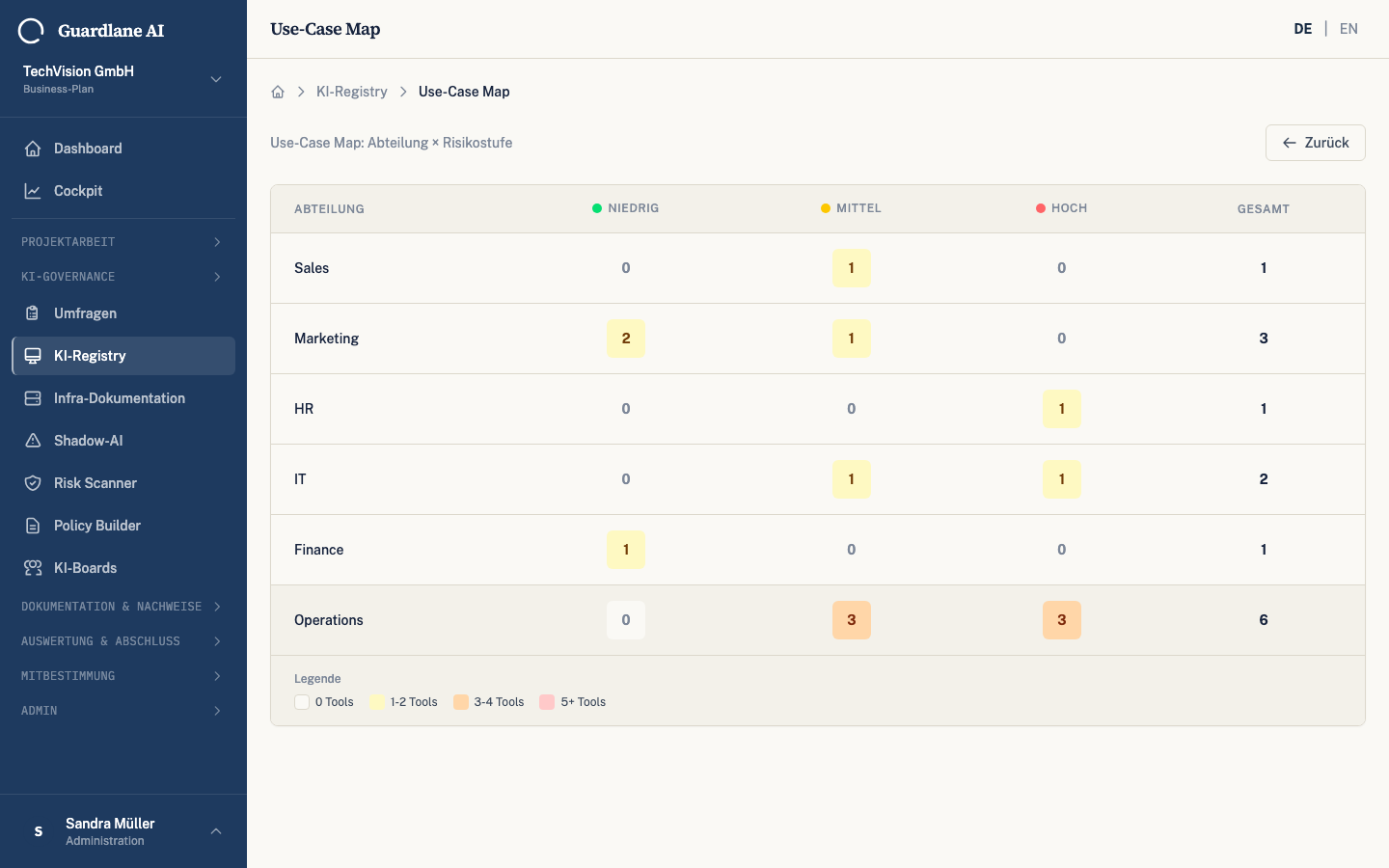
Task: Open the Sandra Müller user menu chevron
Action: point(216,831)
